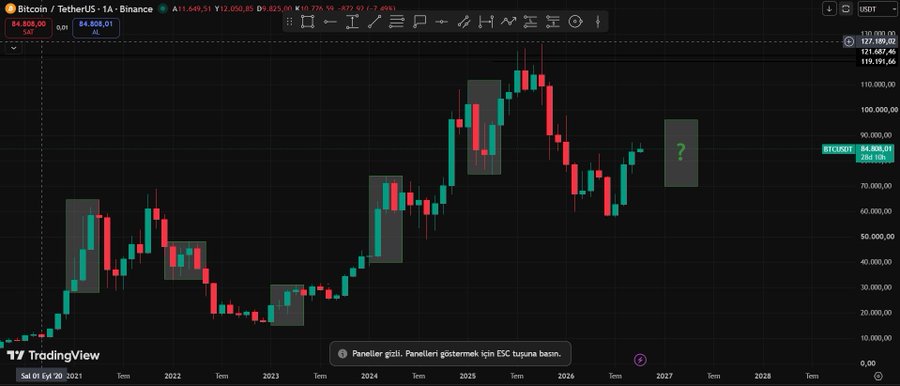Screen dimensions: 900x386
Task: Select the highlighted rectangle around 2024 candles
Action: pos(385,219)
